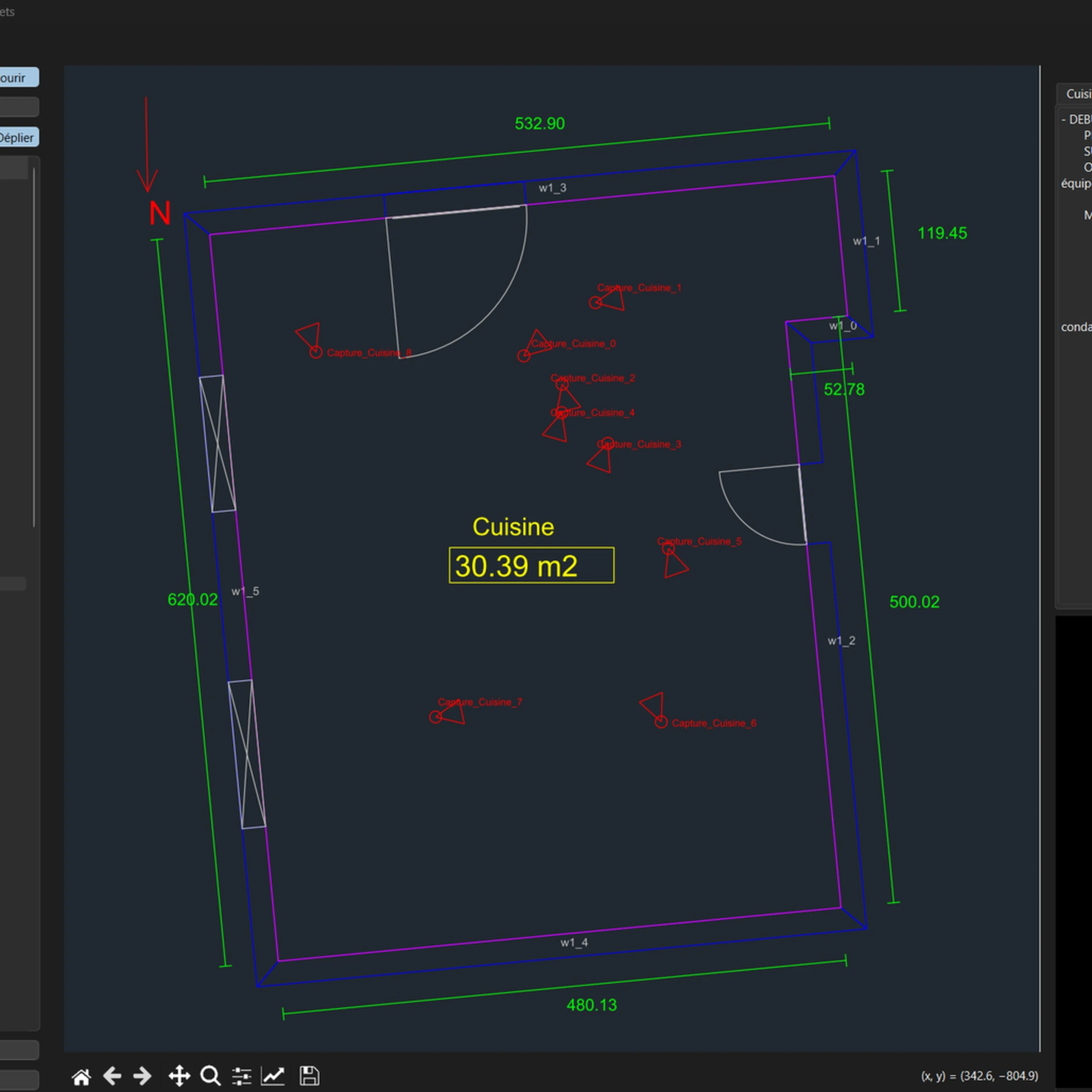Open configure subplots sliders icon
Image resolution: width=1092 pixels, height=1092 pixels.
coord(242,1076)
